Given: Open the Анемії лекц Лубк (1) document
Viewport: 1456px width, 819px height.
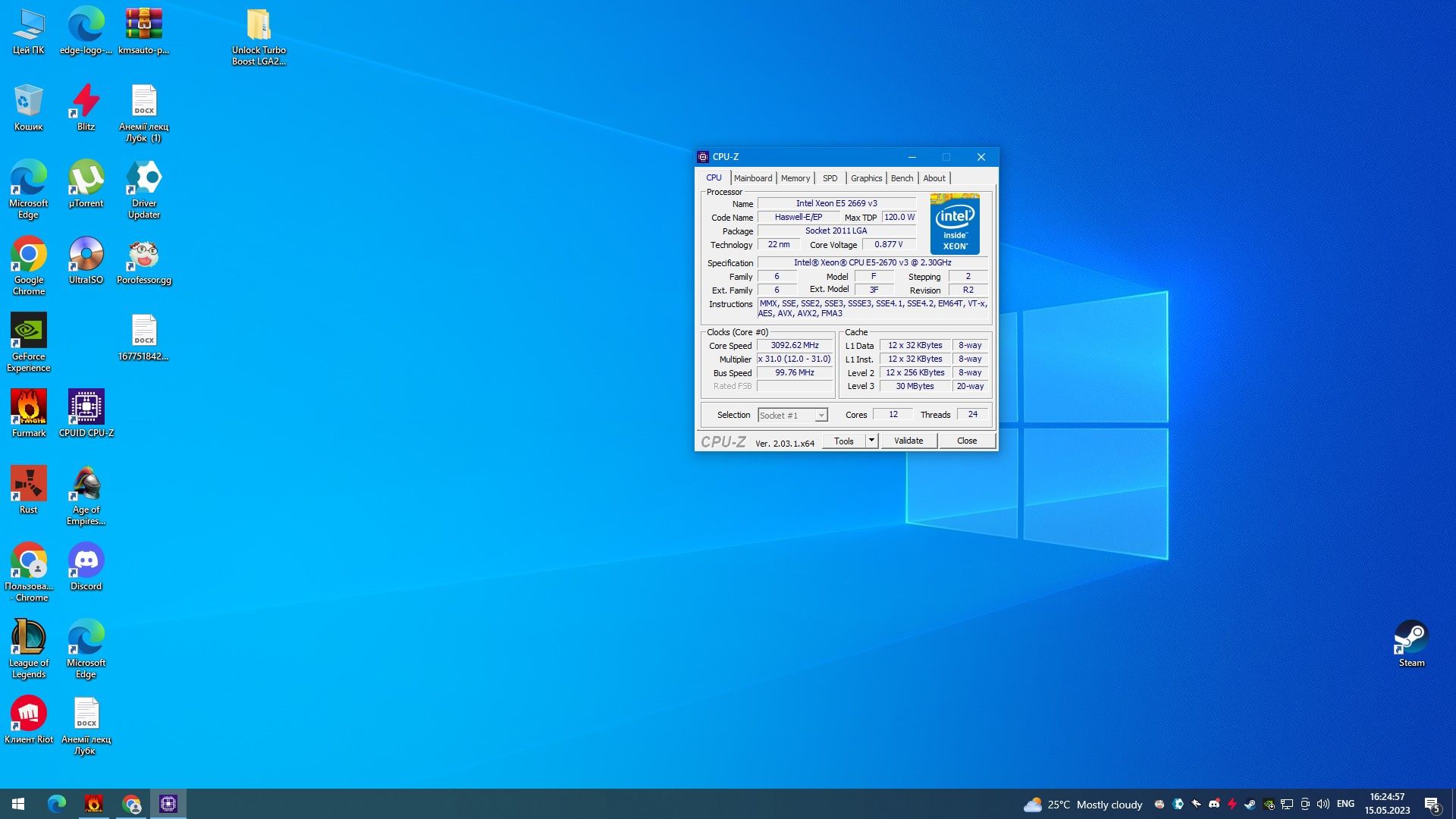Looking at the screenshot, I should pyautogui.click(x=143, y=113).
